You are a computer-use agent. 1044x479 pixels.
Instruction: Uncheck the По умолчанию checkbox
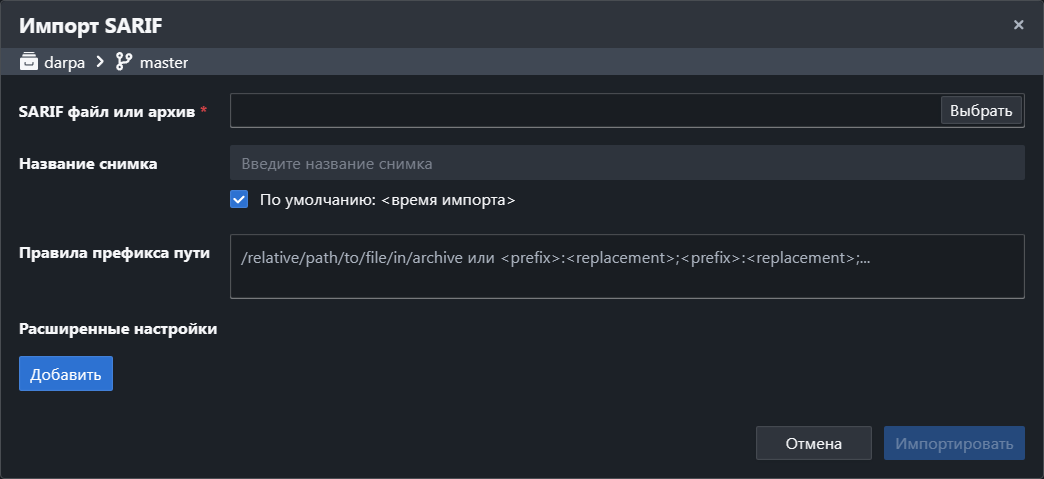coord(239,199)
